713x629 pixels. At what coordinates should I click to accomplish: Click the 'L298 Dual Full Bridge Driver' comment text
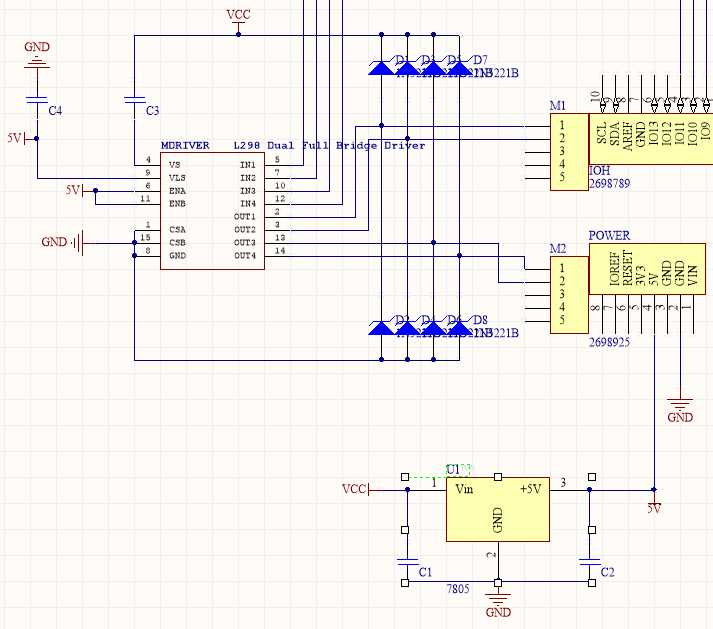click(330, 146)
